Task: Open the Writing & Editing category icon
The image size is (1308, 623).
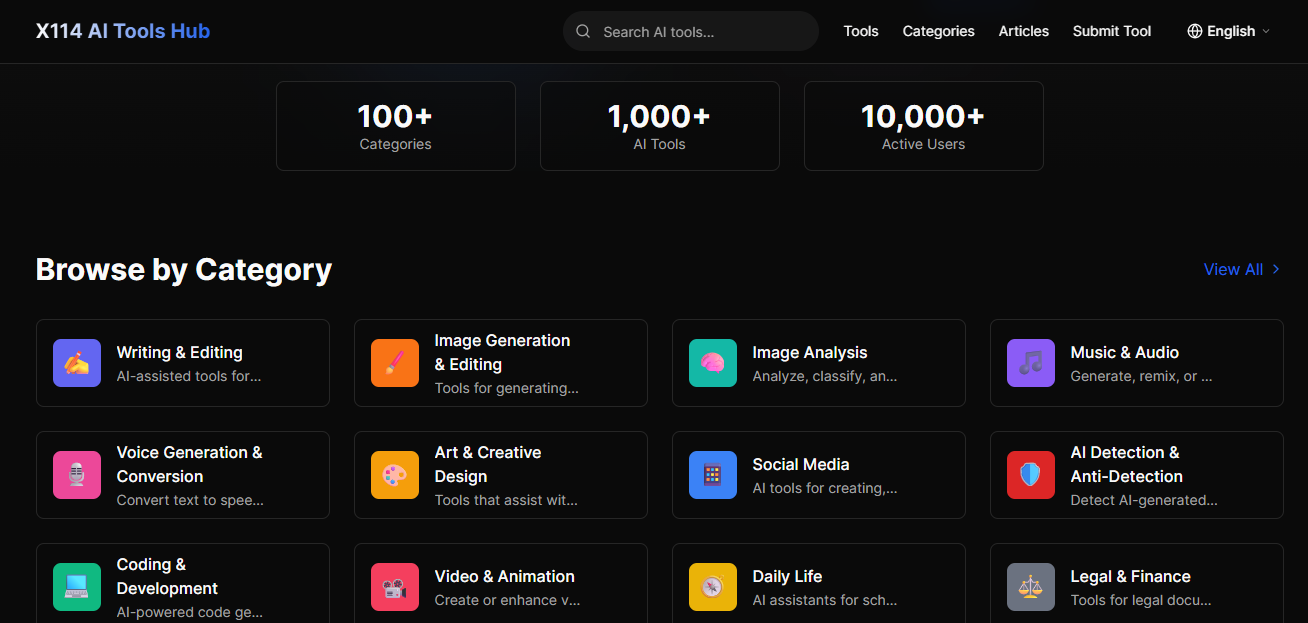Action: [x=77, y=363]
